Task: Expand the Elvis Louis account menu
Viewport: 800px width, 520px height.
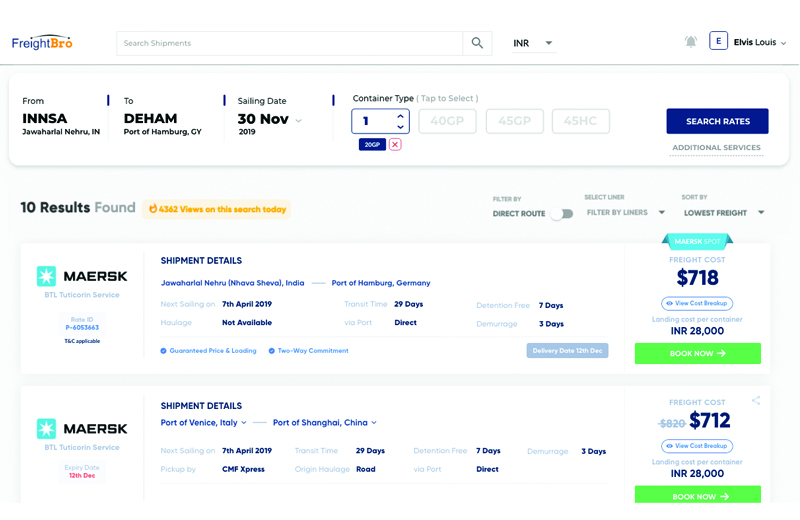Action: pyautogui.click(x=783, y=43)
